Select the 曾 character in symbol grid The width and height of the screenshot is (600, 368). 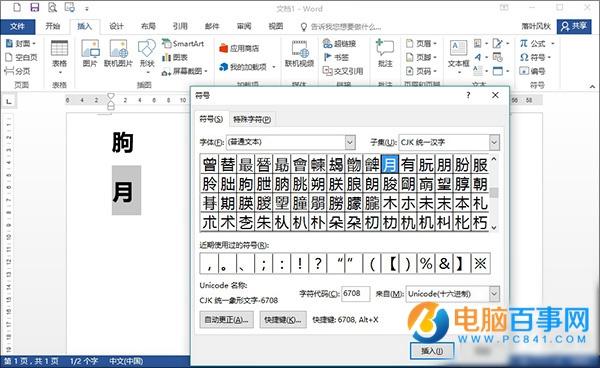point(210,164)
